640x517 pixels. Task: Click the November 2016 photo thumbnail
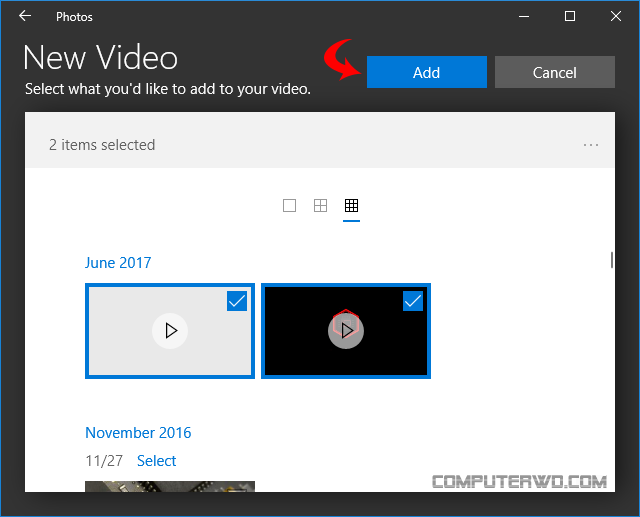[x=170, y=486]
